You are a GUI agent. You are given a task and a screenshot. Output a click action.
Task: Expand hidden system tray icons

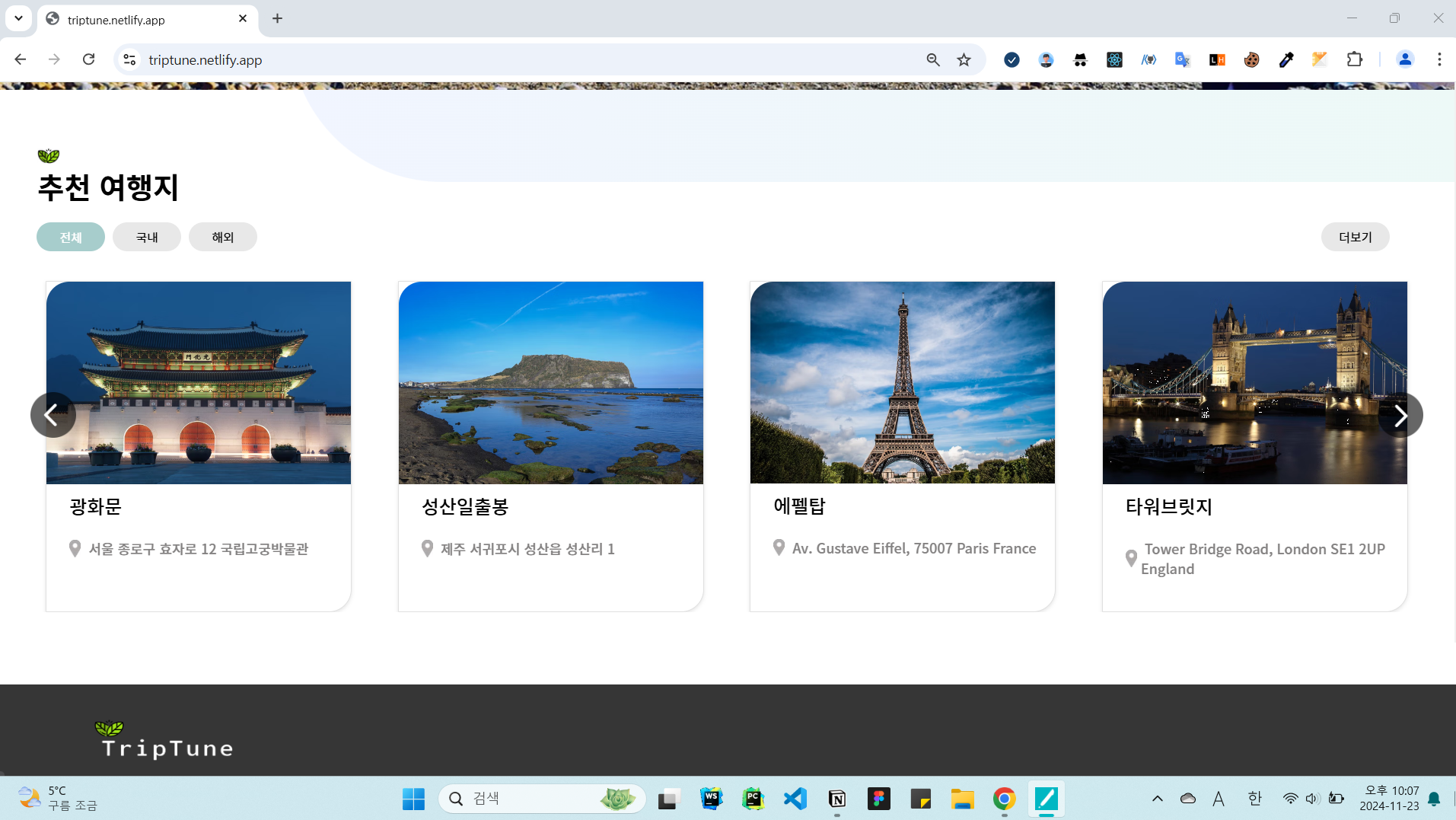[x=1157, y=798]
